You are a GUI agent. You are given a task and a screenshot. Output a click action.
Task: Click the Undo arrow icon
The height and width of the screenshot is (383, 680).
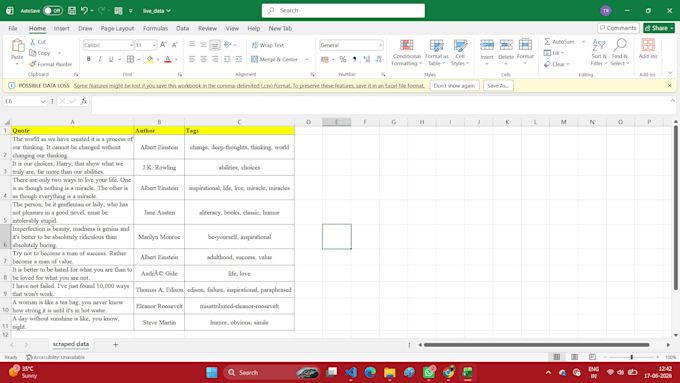coord(84,10)
